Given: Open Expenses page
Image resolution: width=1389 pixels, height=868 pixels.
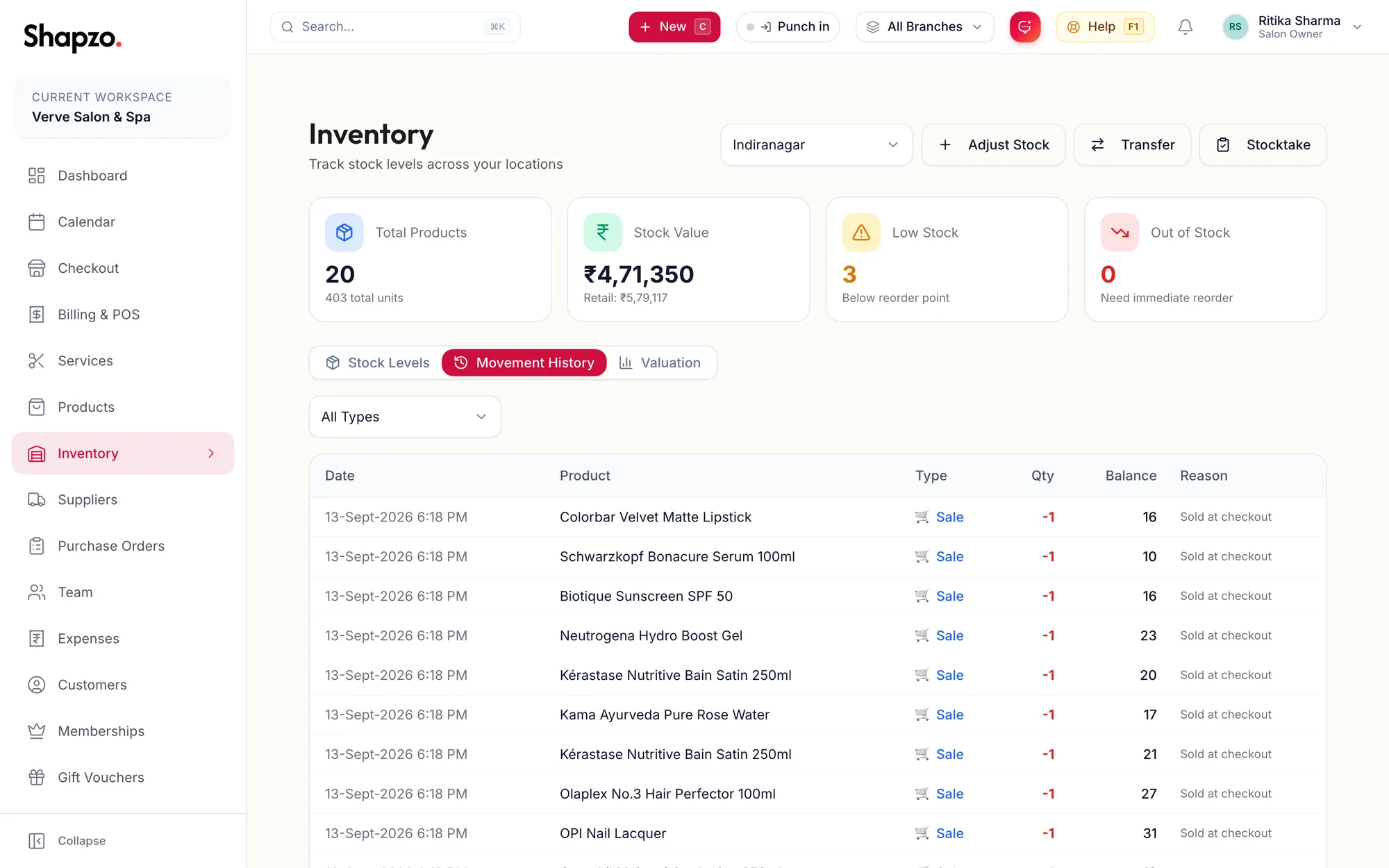Looking at the screenshot, I should pyautogui.click(x=123, y=639).
